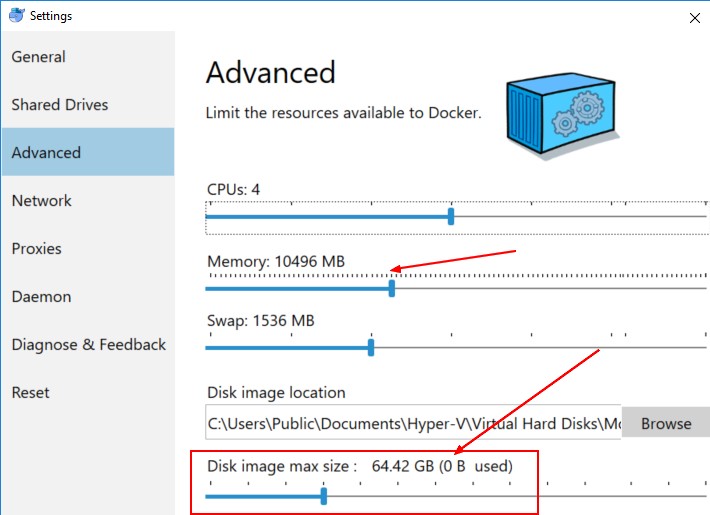
Task: Select the Advanced tab in sidebar
Action: point(46,153)
